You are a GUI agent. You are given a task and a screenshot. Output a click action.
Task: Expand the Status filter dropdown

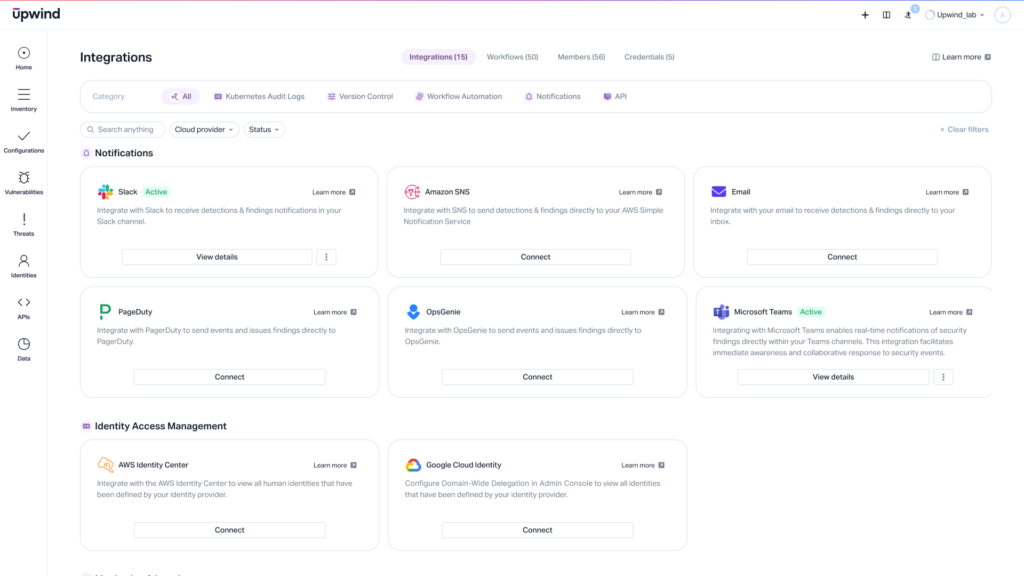click(x=264, y=129)
